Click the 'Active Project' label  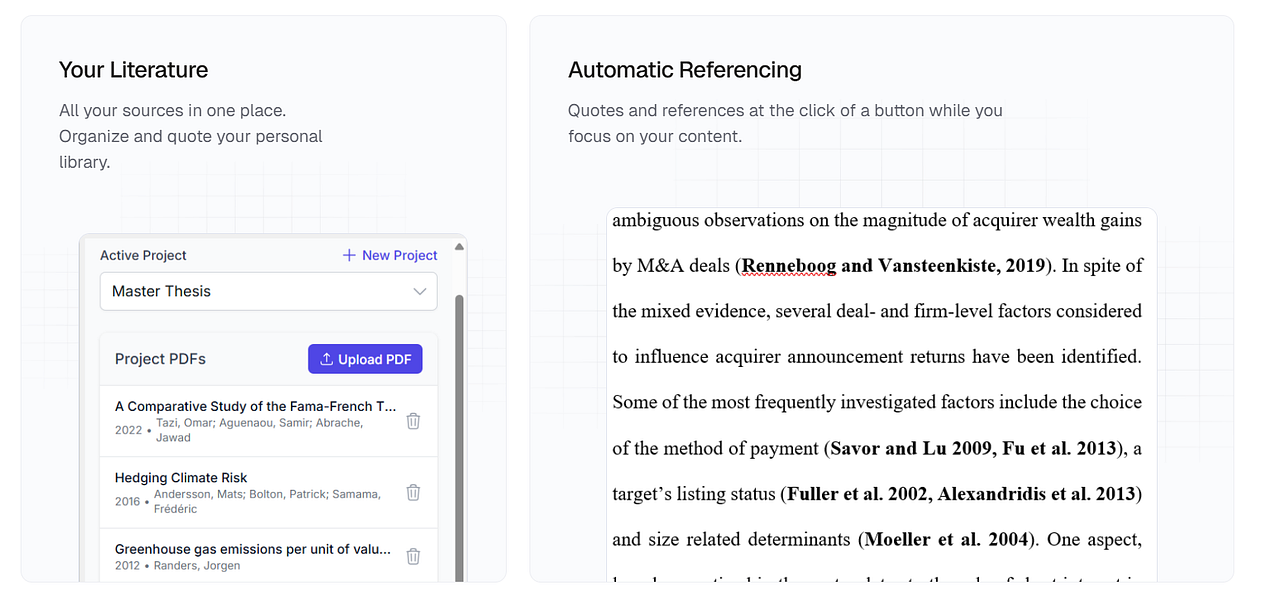point(143,255)
